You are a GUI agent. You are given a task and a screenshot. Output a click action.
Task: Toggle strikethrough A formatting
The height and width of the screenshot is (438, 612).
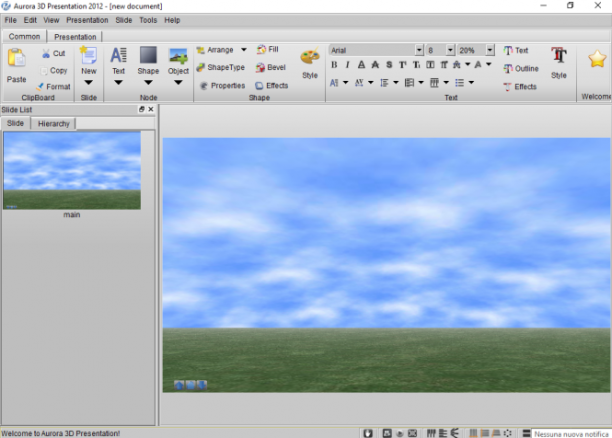point(375,65)
